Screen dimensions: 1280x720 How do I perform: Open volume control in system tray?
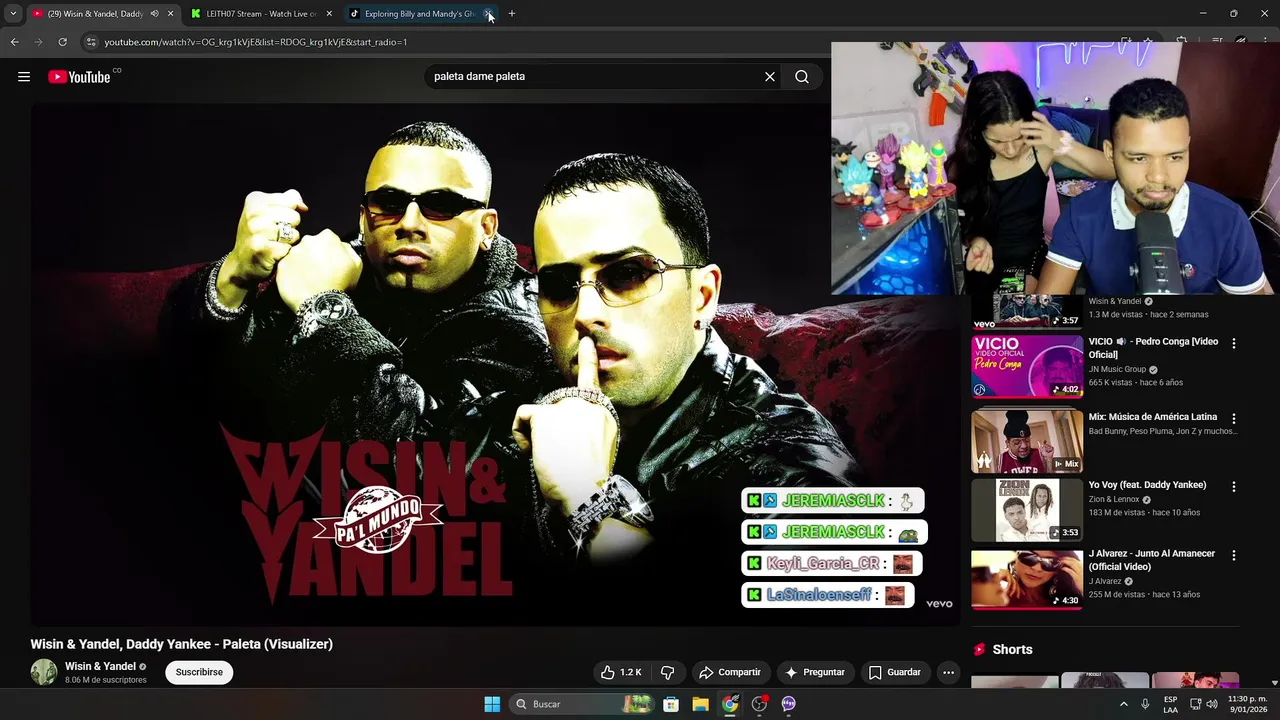(x=1212, y=704)
